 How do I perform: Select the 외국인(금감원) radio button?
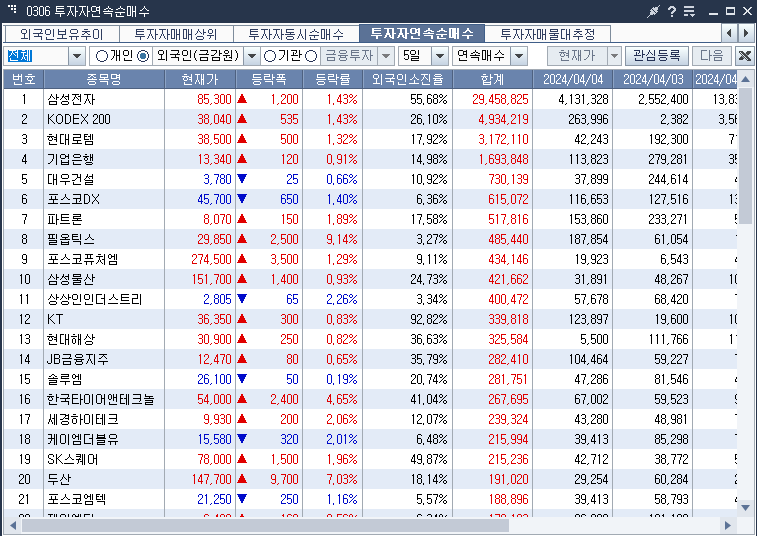coord(143,56)
